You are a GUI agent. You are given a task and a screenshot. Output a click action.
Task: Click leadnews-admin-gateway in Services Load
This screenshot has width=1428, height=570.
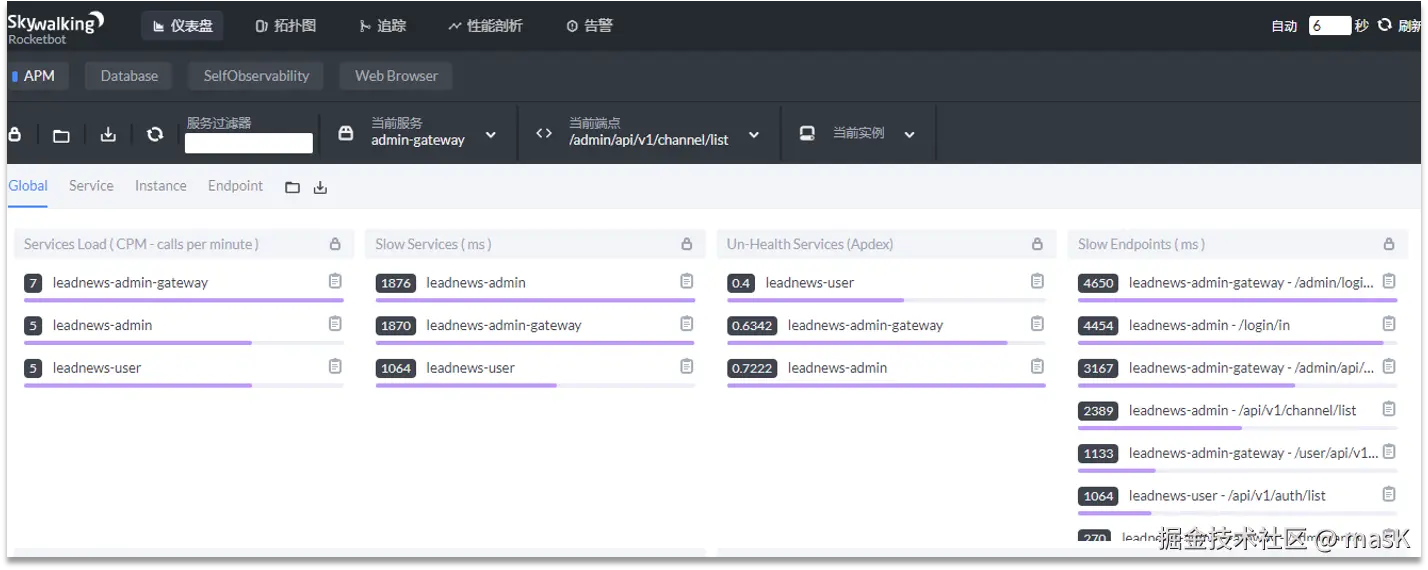point(131,283)
